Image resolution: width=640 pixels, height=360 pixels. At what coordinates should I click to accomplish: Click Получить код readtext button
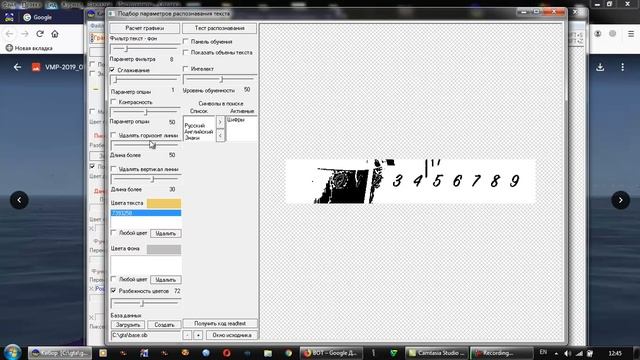220,323
